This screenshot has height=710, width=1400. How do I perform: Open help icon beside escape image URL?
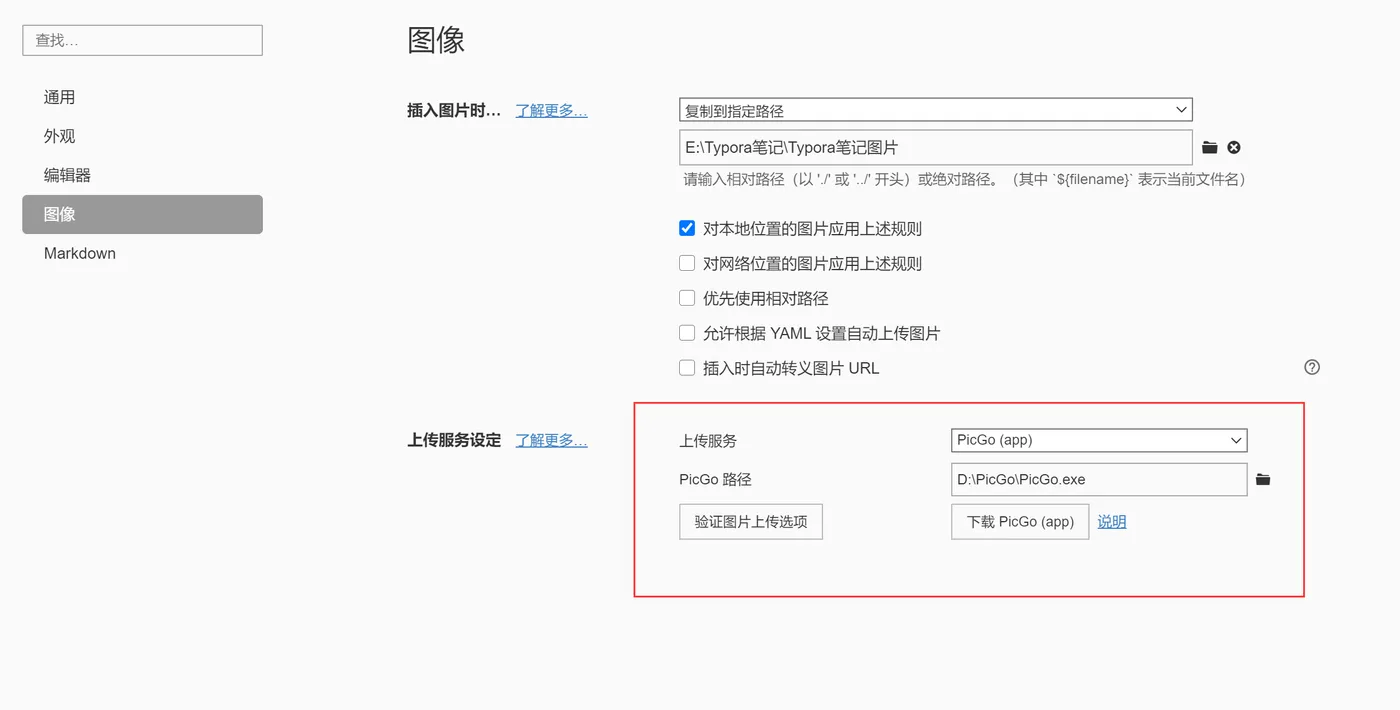[x=1312, y=367]
